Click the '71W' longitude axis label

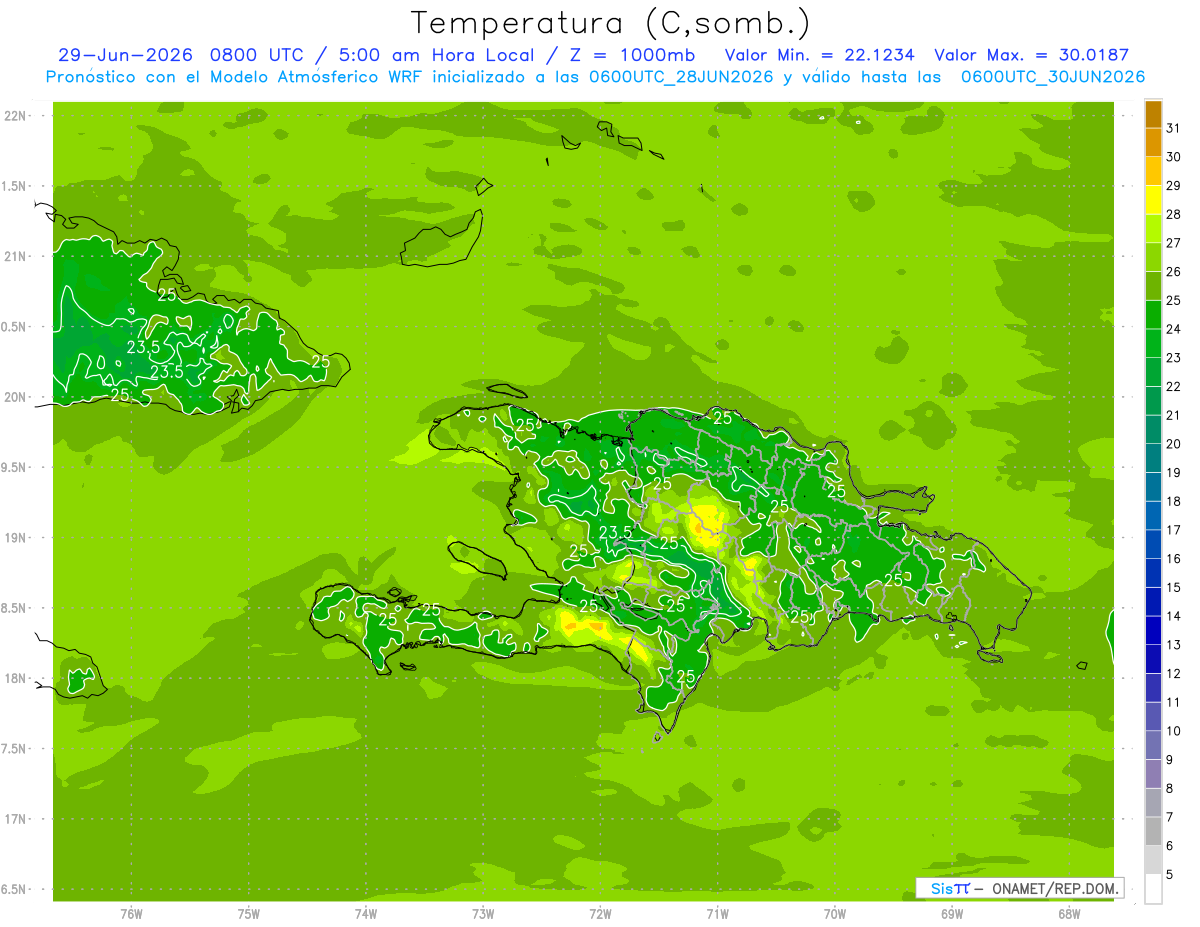[717, 913]
